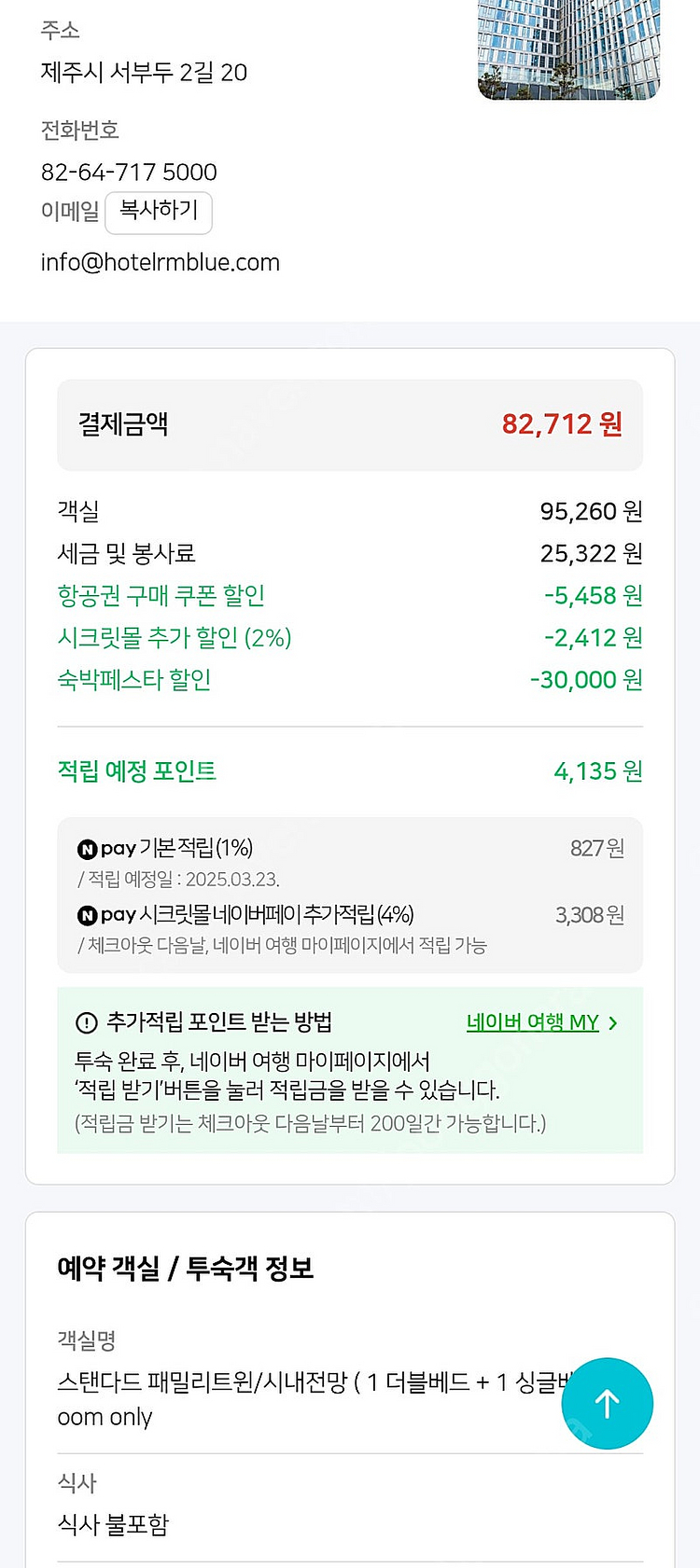Tap the scroll-to-top arrow button
This screenshot has height=1568, width=700.
[x=607, y=1403]
